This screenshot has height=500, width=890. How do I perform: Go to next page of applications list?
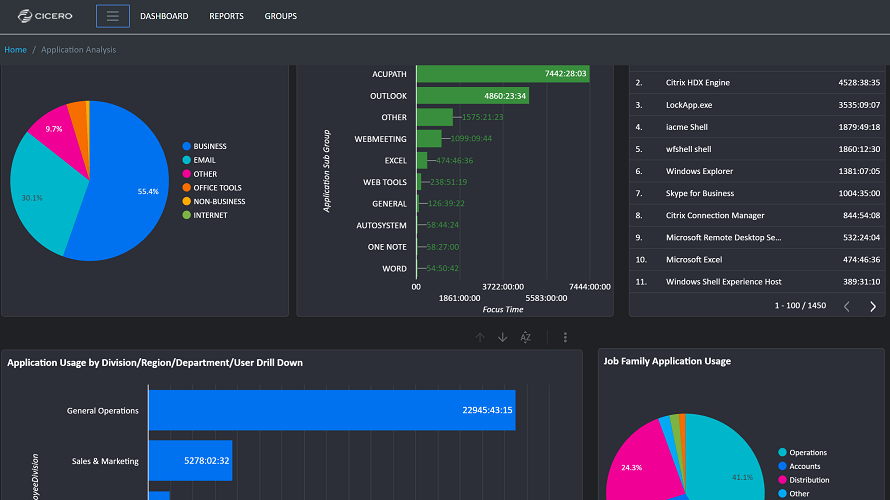pyautogui.click(x=873, y=306)
